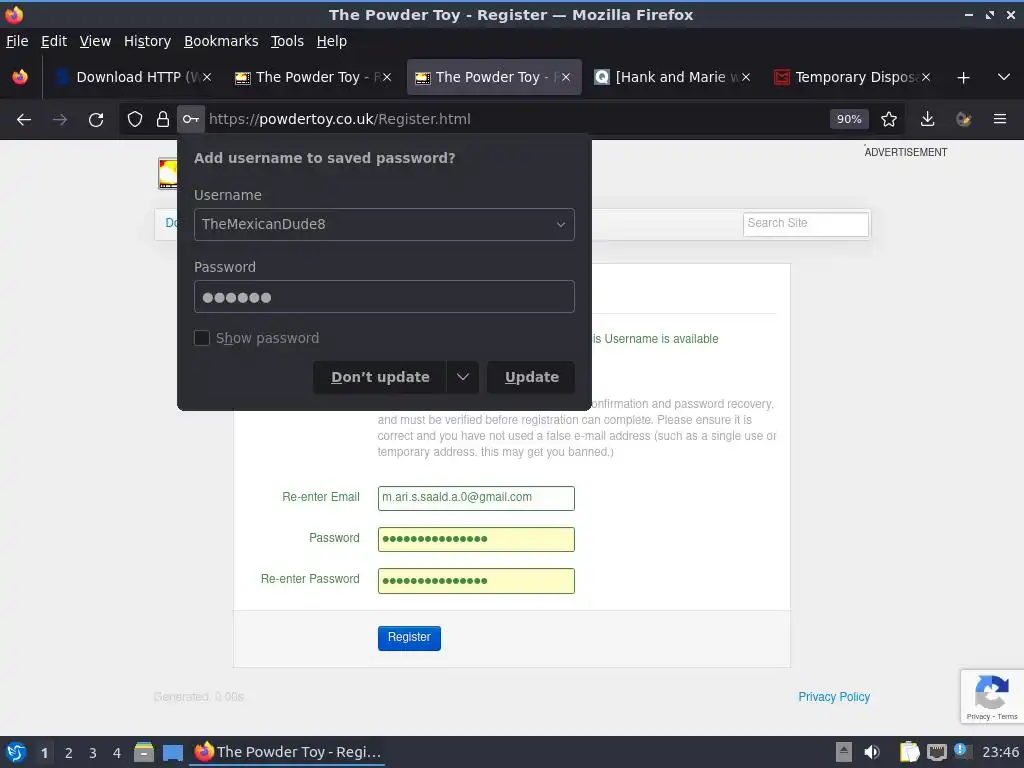
Task: Open the View menu
Action: pyautogui.click(x=95, y=41)
